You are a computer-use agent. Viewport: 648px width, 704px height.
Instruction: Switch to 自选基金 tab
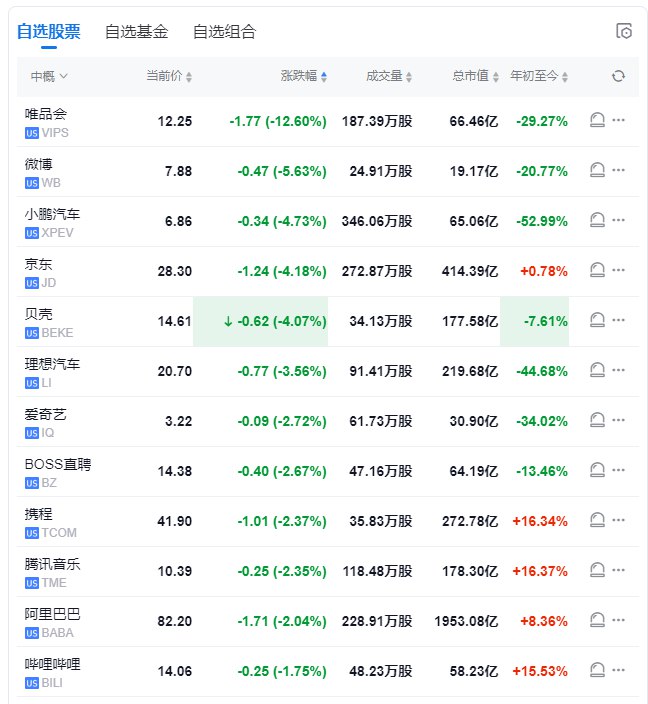tap(137, 32)
